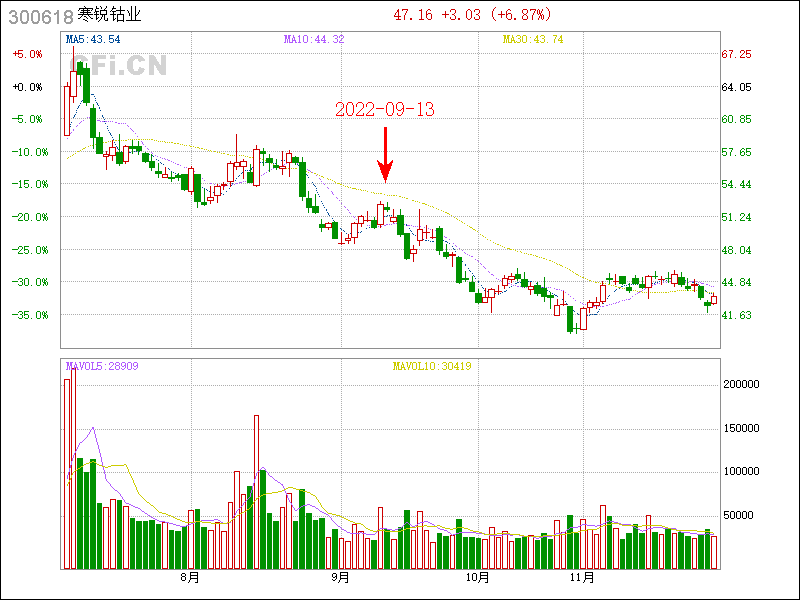The width and height of the screenshot is (800, 600).
Task: Click the price 47.16 +3.03 (+6.87%) header
Action: click(x=471, y=15)
